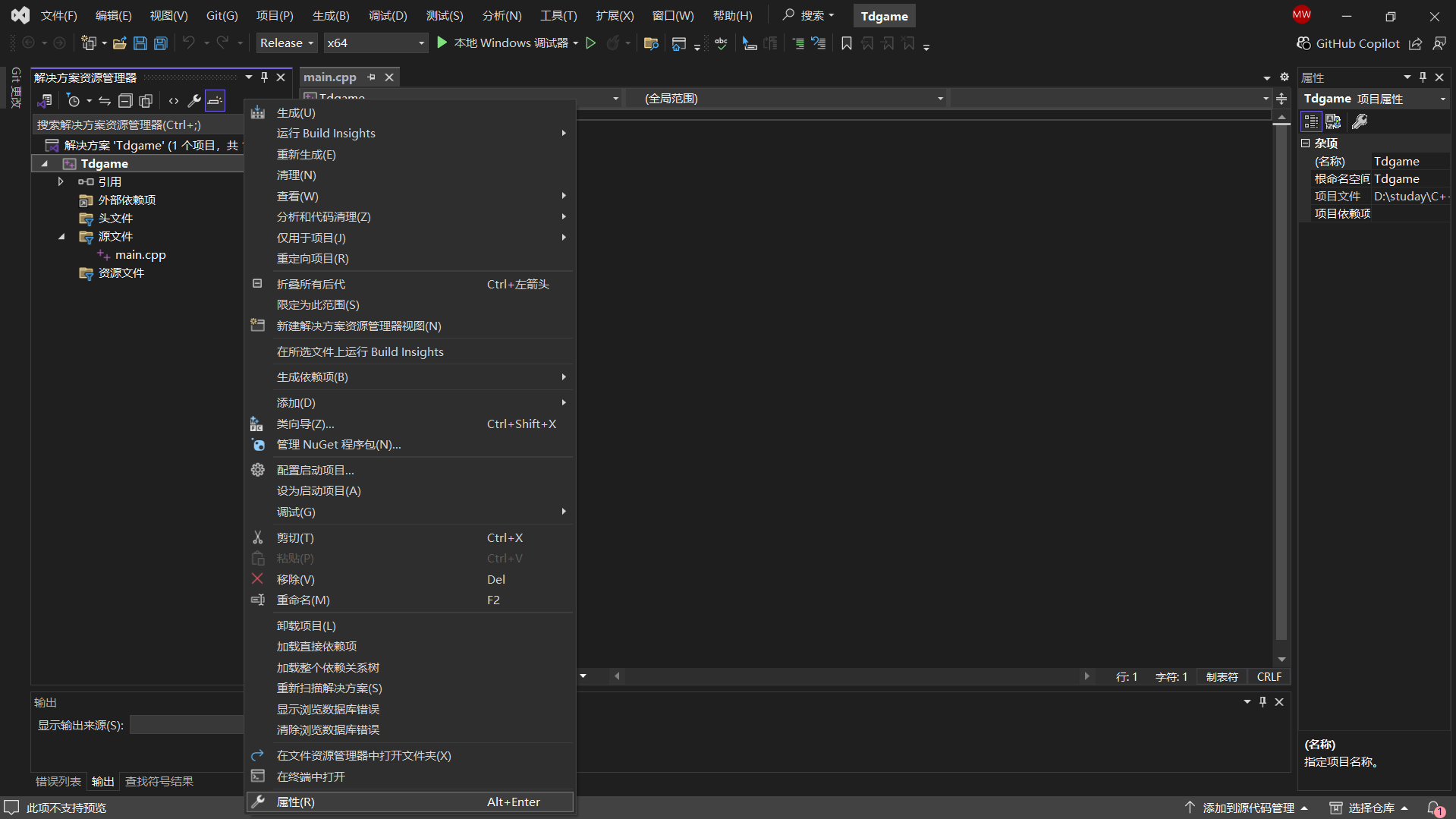Choose 重新生成(E) from the context menu
Viewport: 1456px width, 819px height.
pyautogui.click(x=306, y=155)
